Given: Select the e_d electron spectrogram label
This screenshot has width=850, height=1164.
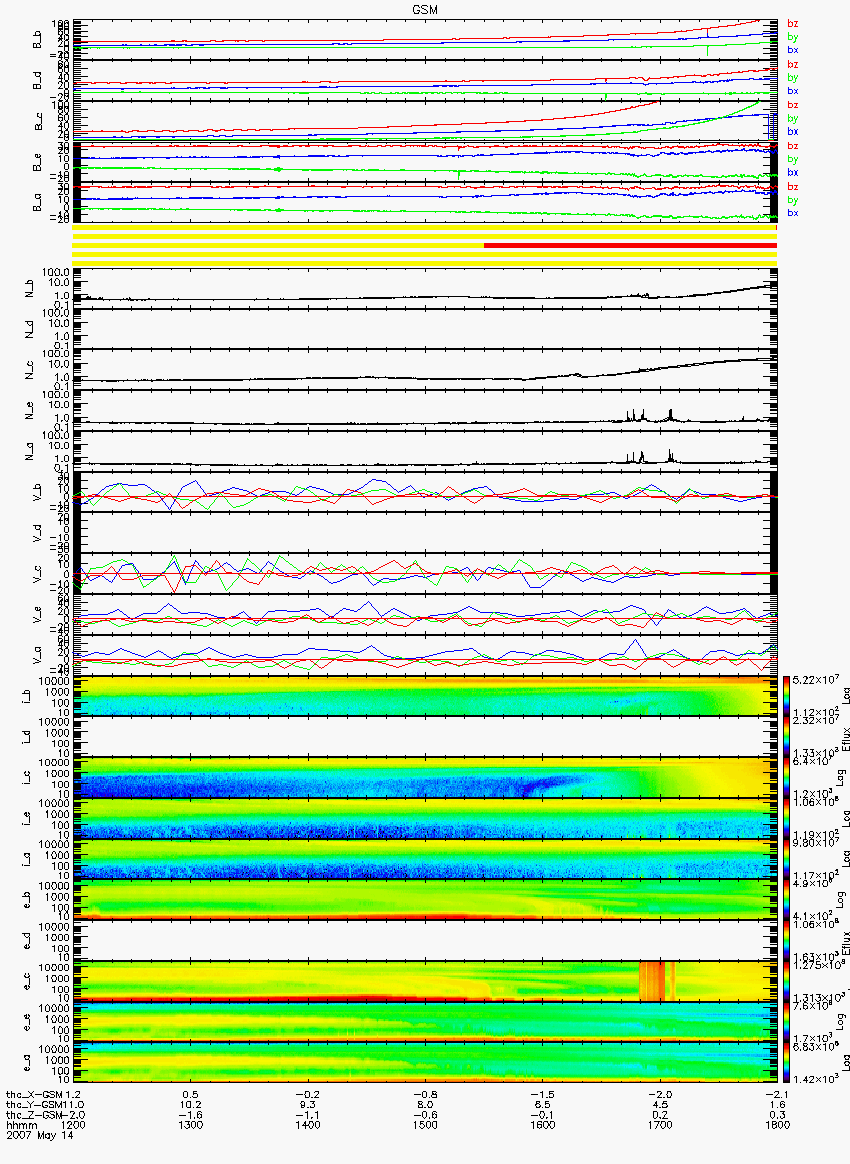Looking at the screenshot, I should (x=25, y=940).
